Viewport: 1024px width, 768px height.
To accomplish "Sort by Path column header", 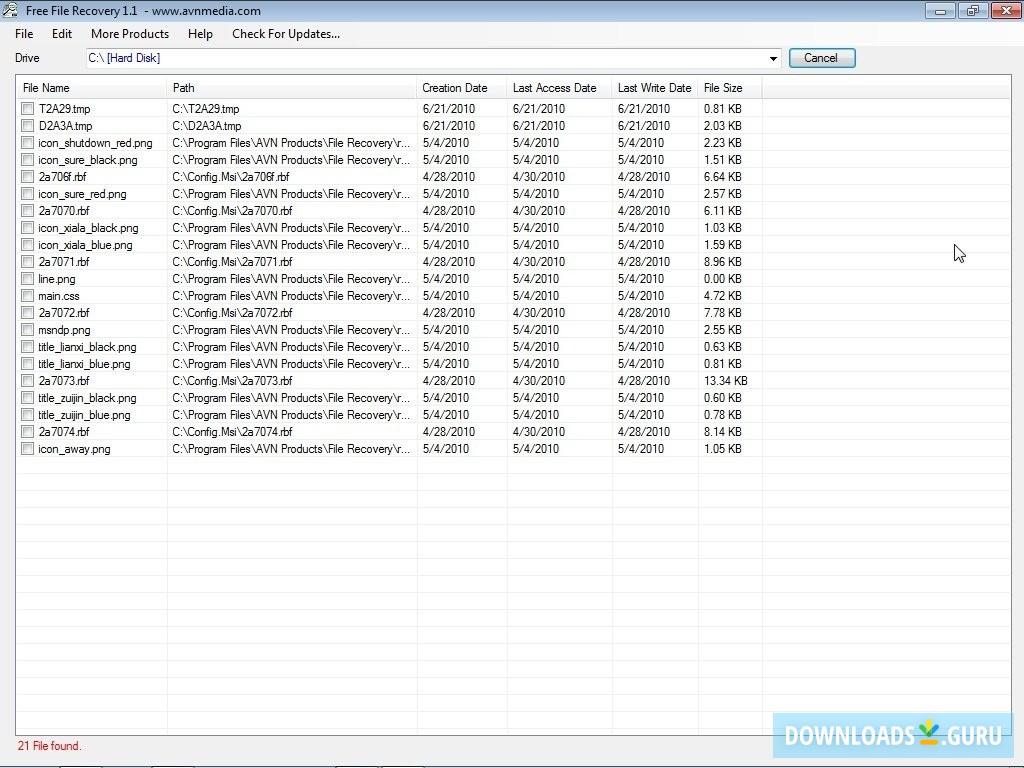I will pos(292,88).
